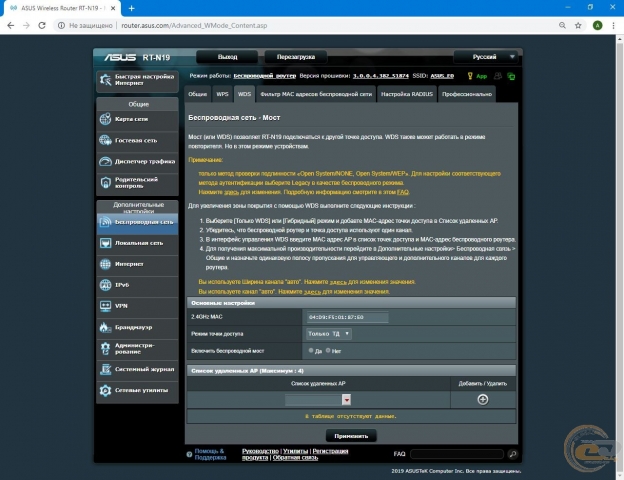
Task: Open Chrome profile avatar
Action: tap(597, 25)
